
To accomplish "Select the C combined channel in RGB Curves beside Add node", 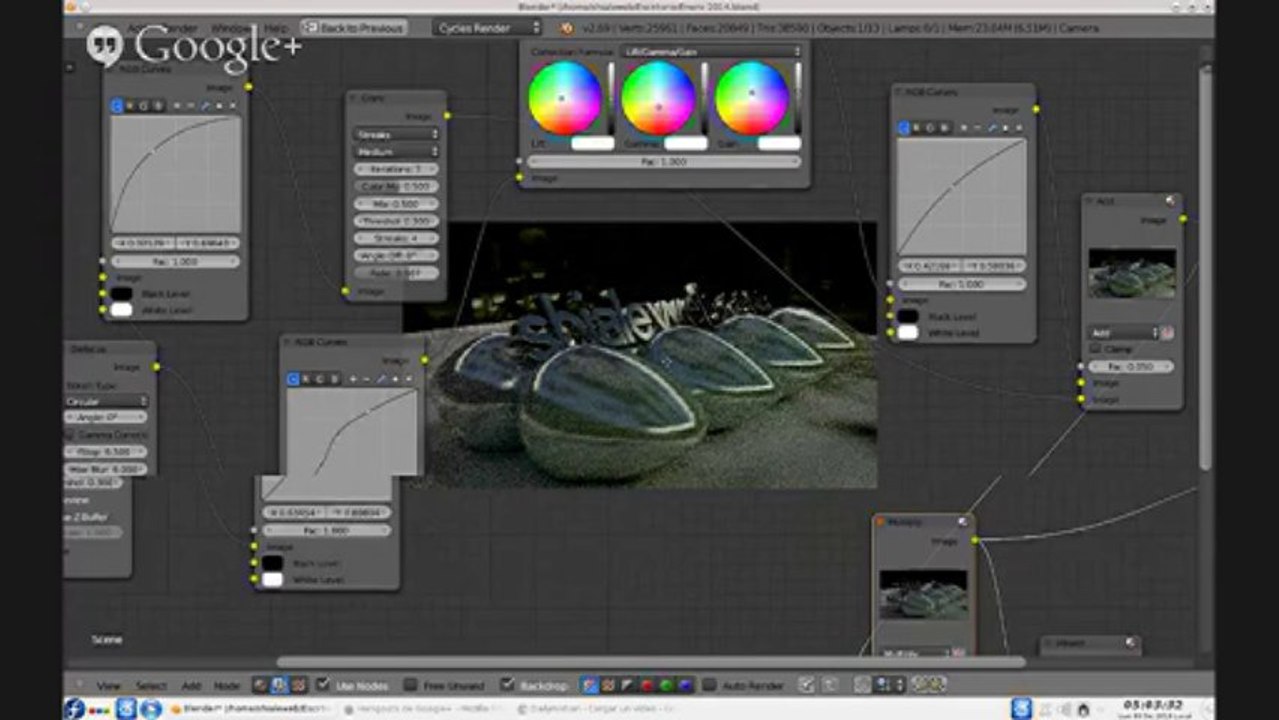I will [903, 128].
